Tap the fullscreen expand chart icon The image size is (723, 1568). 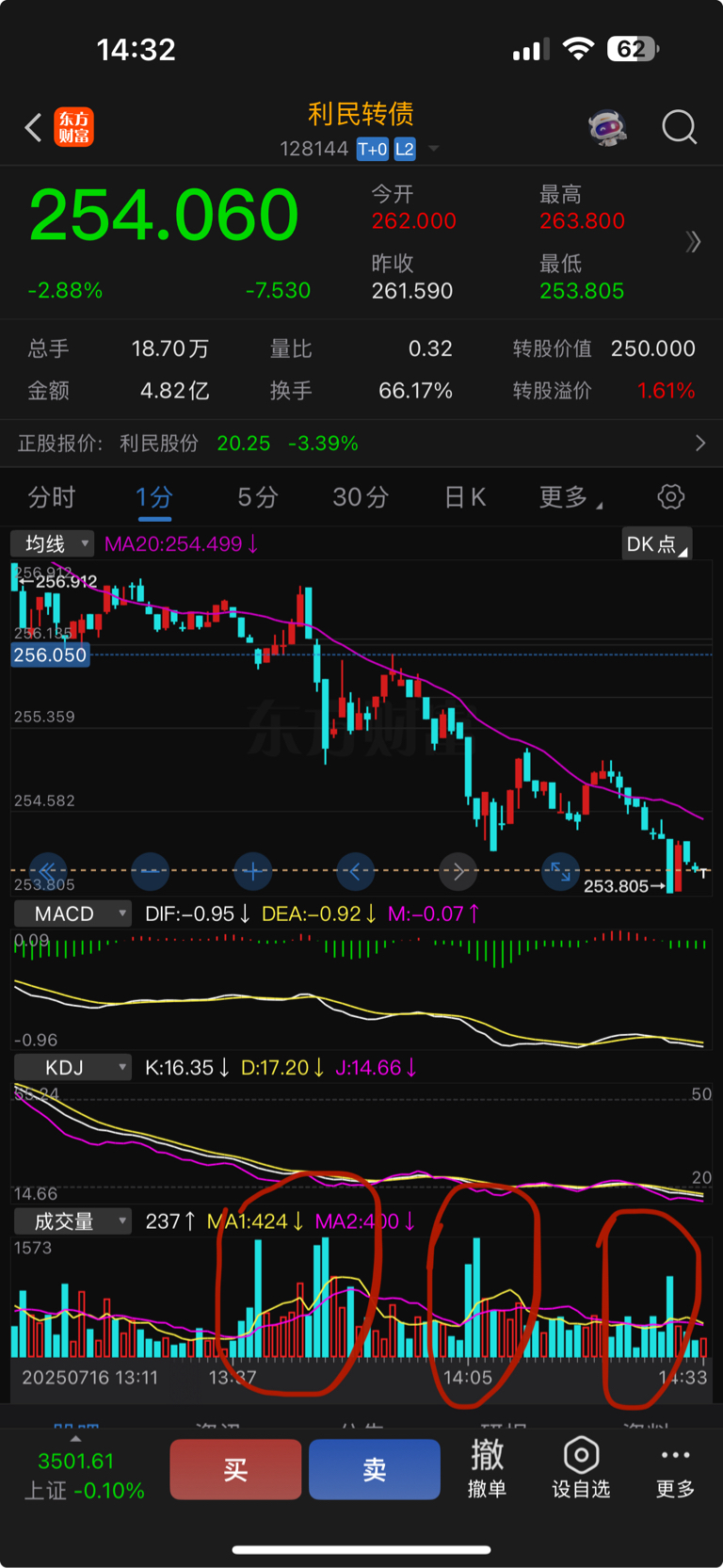[x=560, y=871]
